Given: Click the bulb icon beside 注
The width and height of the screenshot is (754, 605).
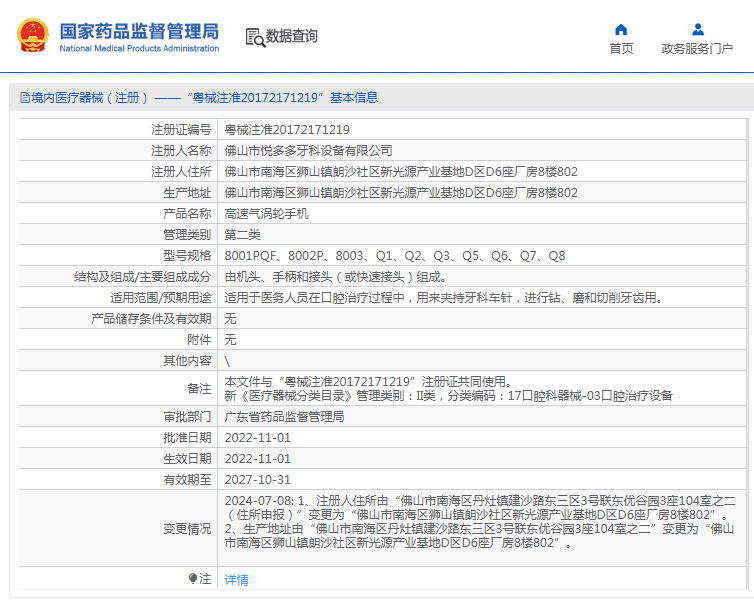Looking at the screenshot, I should click(x=193, y=578).
